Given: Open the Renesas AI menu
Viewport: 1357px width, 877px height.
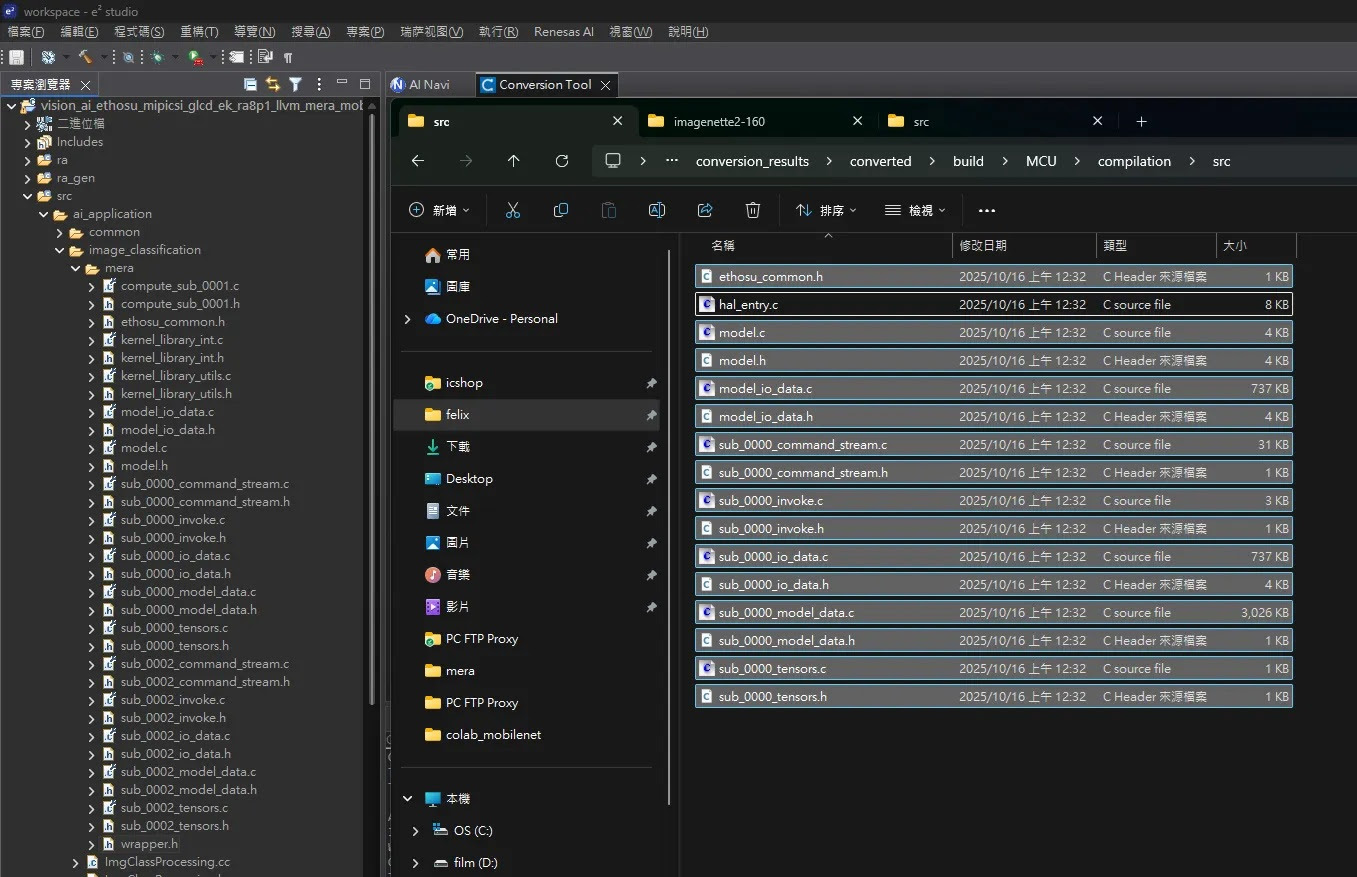Looking at the screenshot, I should coord(563,32).
